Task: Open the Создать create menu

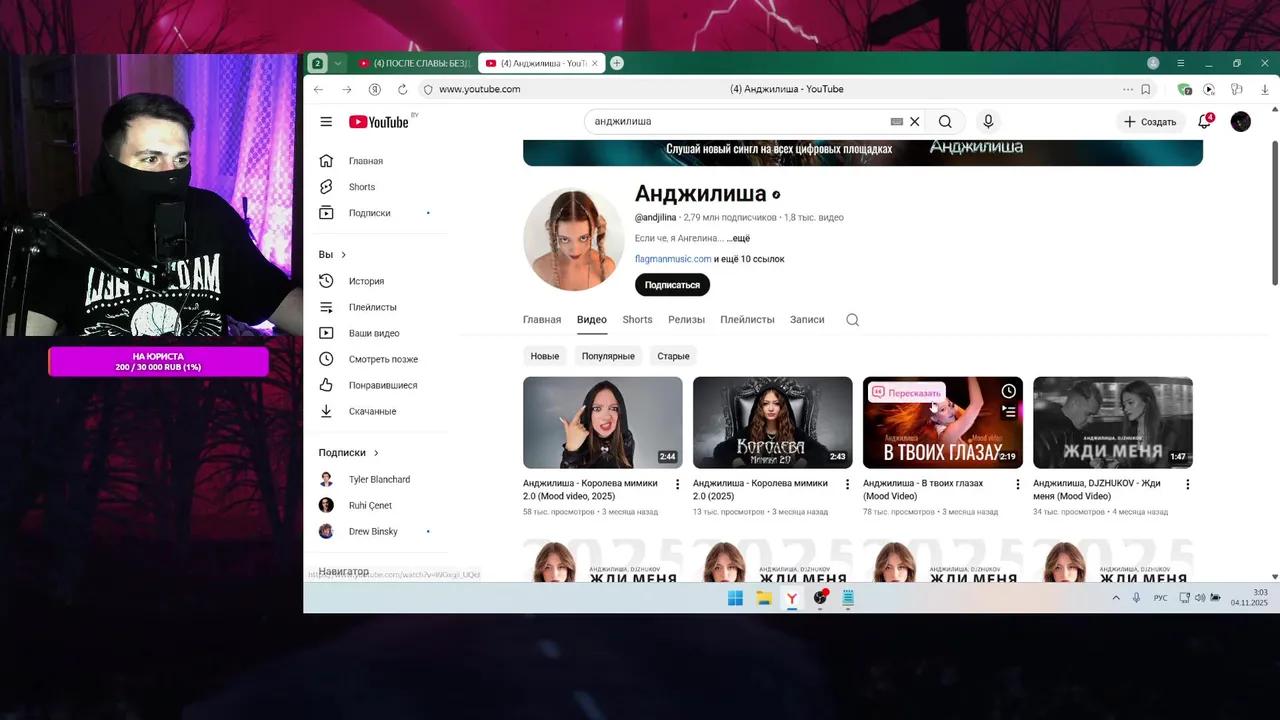Action: coord(1149,122)
